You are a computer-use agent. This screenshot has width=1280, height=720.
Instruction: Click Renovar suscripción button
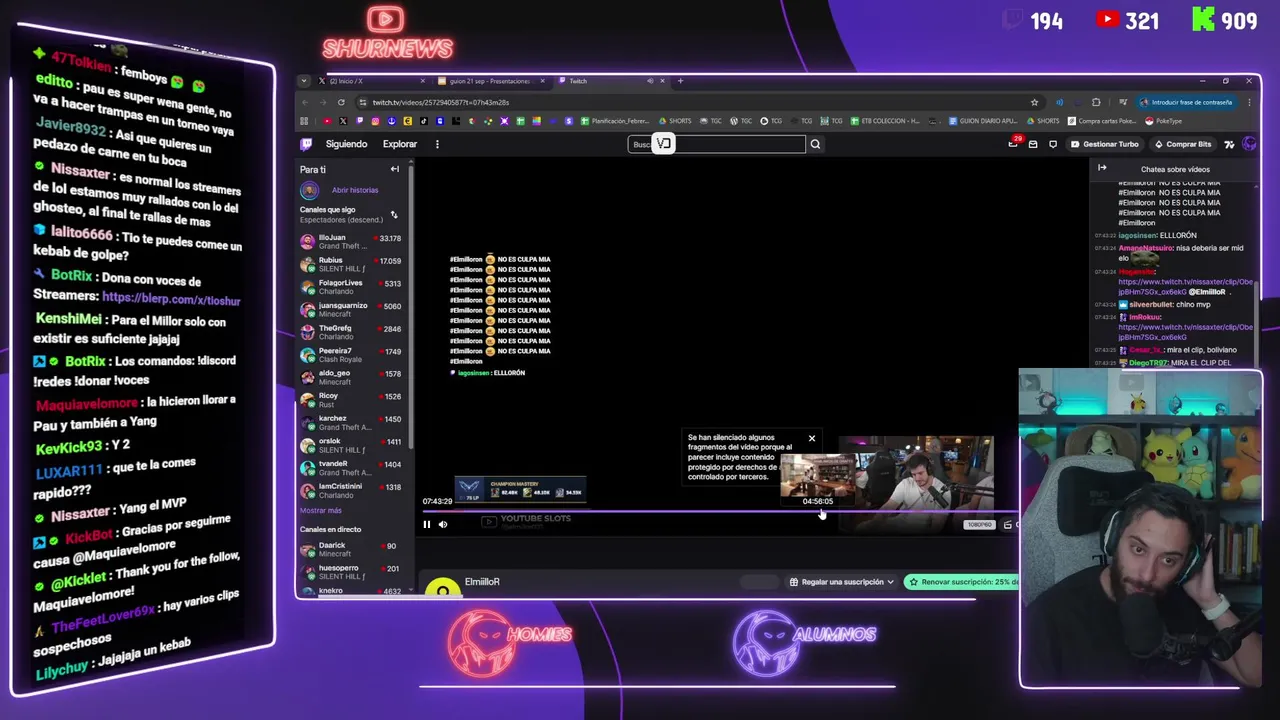(x=963, y=582)
